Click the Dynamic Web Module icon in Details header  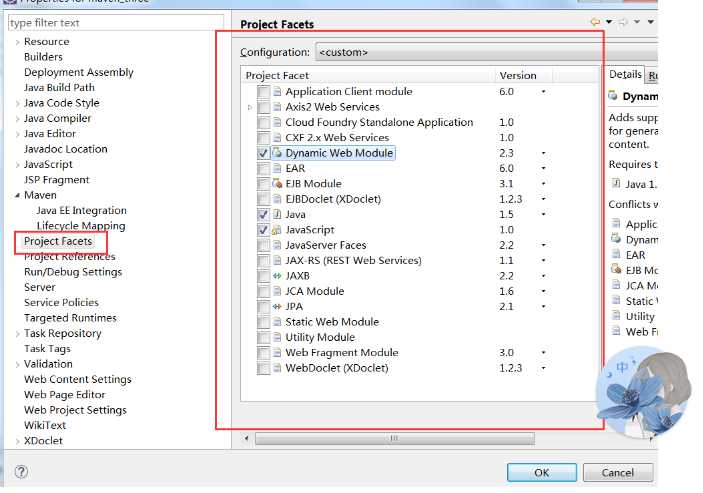pos(613,95)
